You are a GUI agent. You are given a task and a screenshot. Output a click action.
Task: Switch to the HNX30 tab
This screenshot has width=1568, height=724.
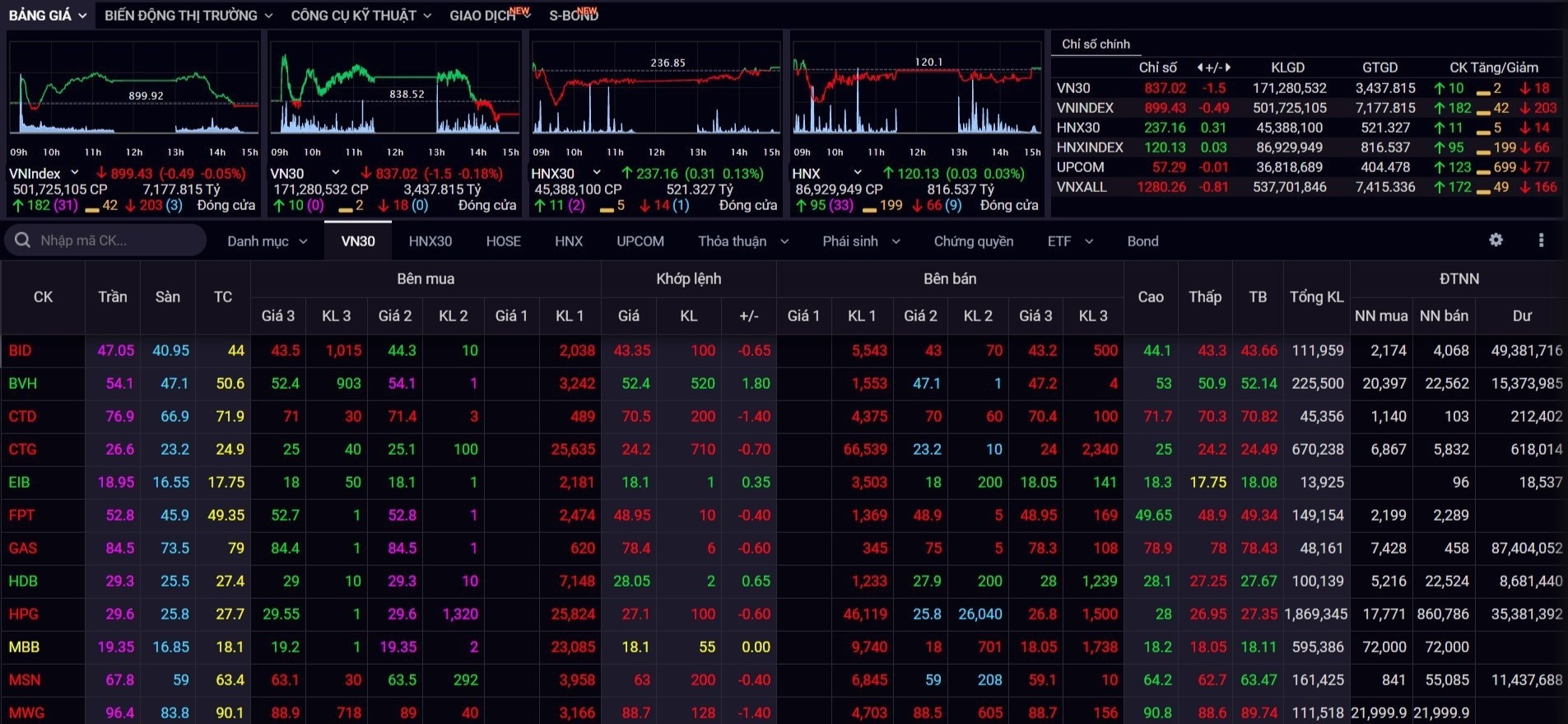[x=430, y=241]
